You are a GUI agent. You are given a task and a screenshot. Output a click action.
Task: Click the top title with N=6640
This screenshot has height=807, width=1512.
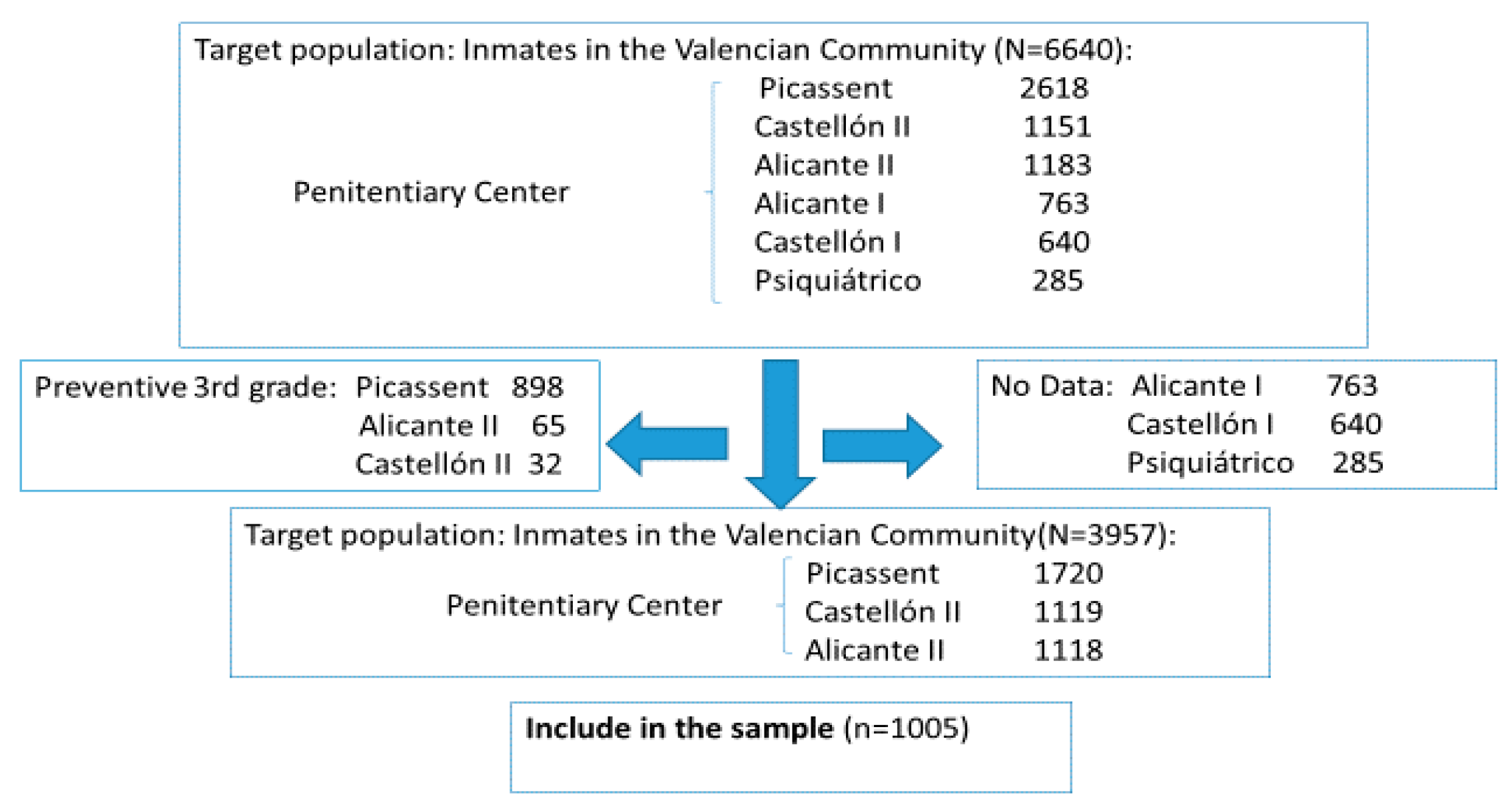(662, 50)
